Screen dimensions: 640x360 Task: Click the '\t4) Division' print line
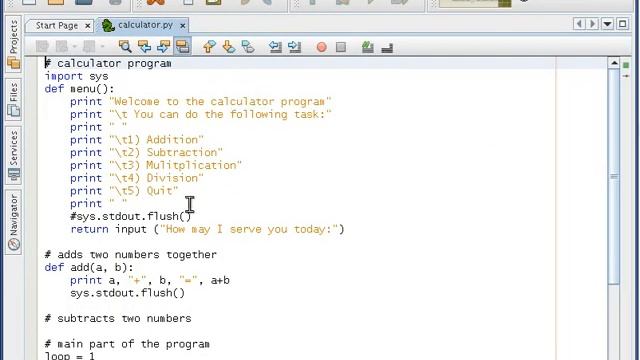[137, 178]
